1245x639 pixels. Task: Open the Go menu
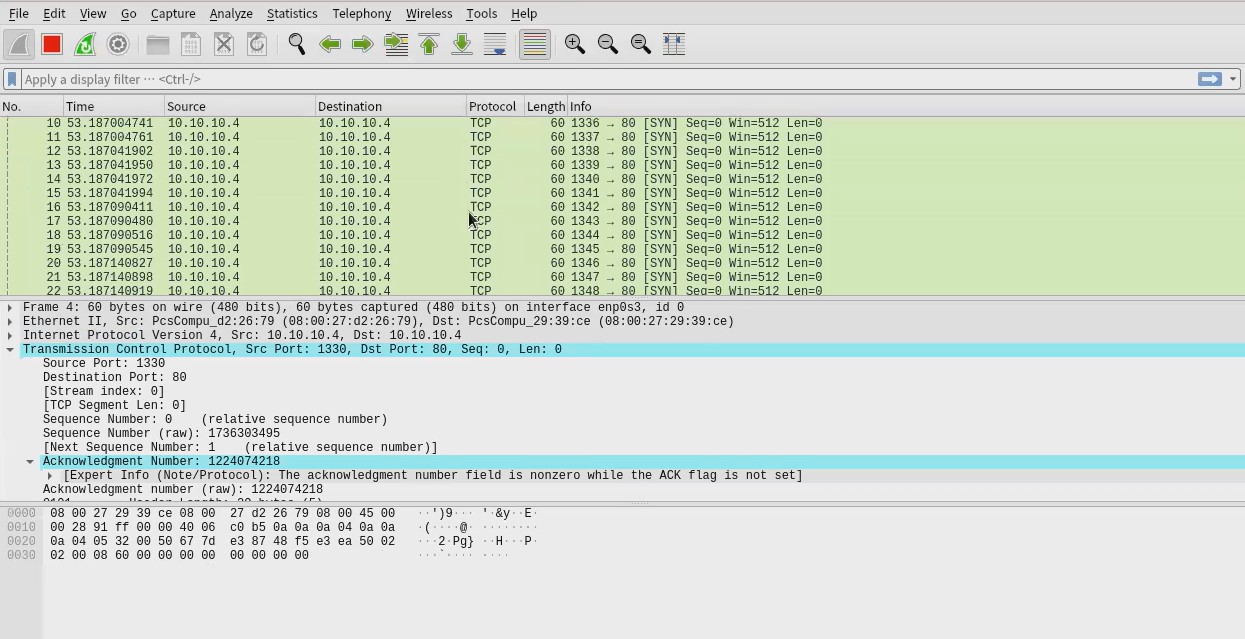pos(129,13)
